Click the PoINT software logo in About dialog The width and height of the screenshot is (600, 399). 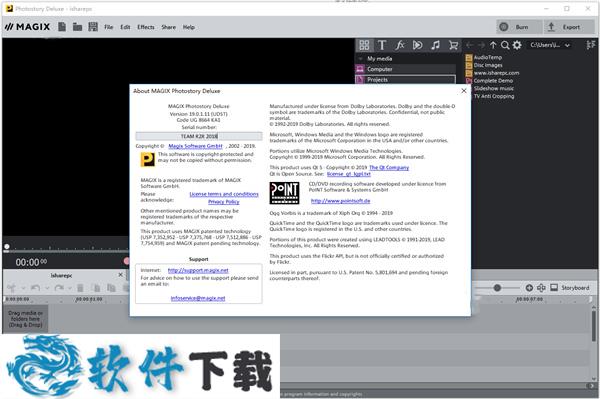(x=284, y=193)
